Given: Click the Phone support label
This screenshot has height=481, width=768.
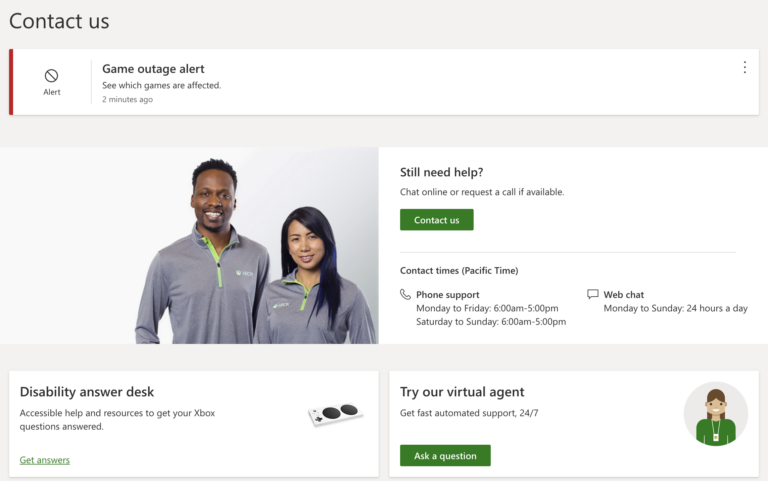Looking at the screenshot, I should coord(447,295).
